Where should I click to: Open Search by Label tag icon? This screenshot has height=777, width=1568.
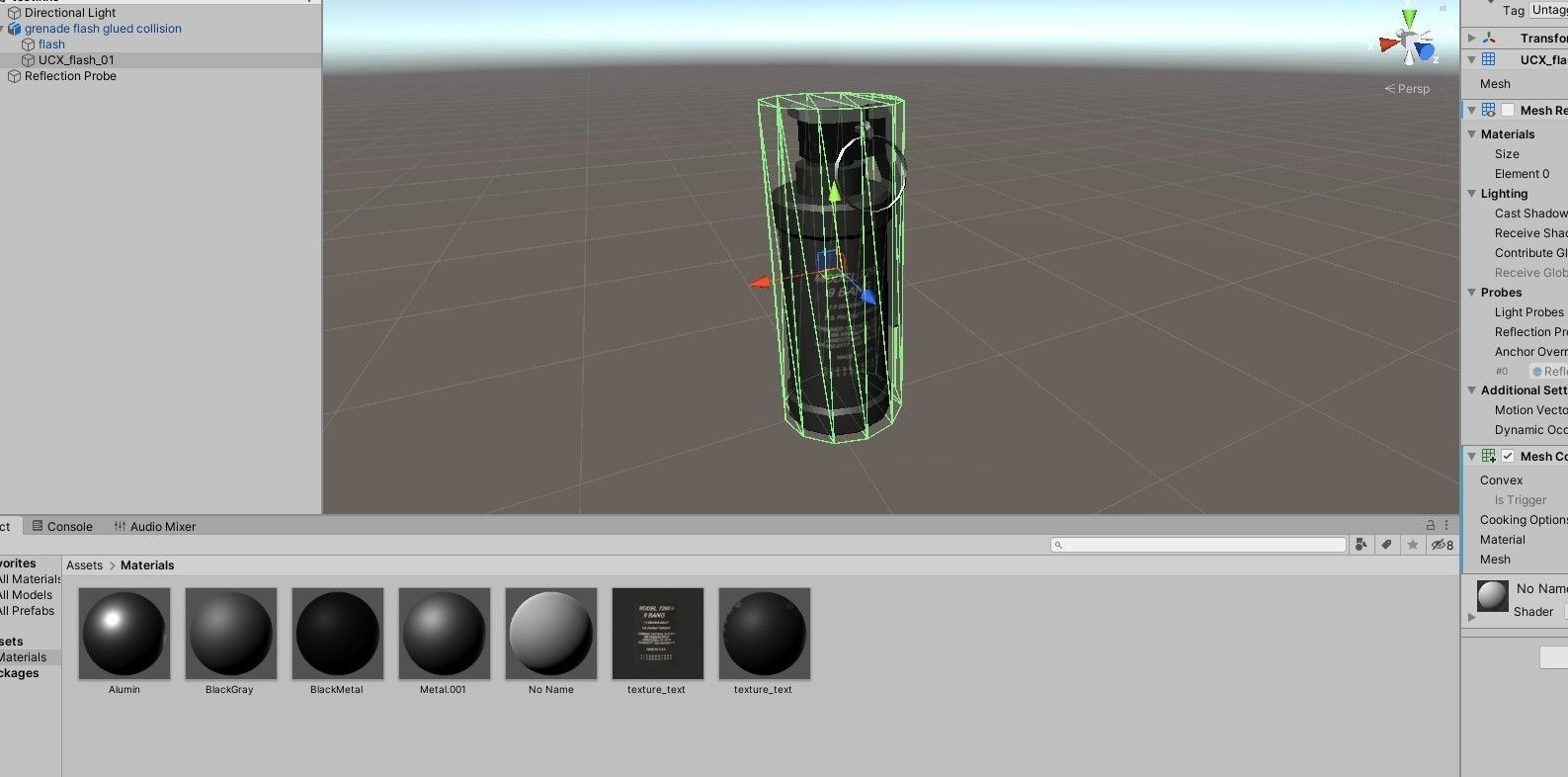(x=1387, y=545)
